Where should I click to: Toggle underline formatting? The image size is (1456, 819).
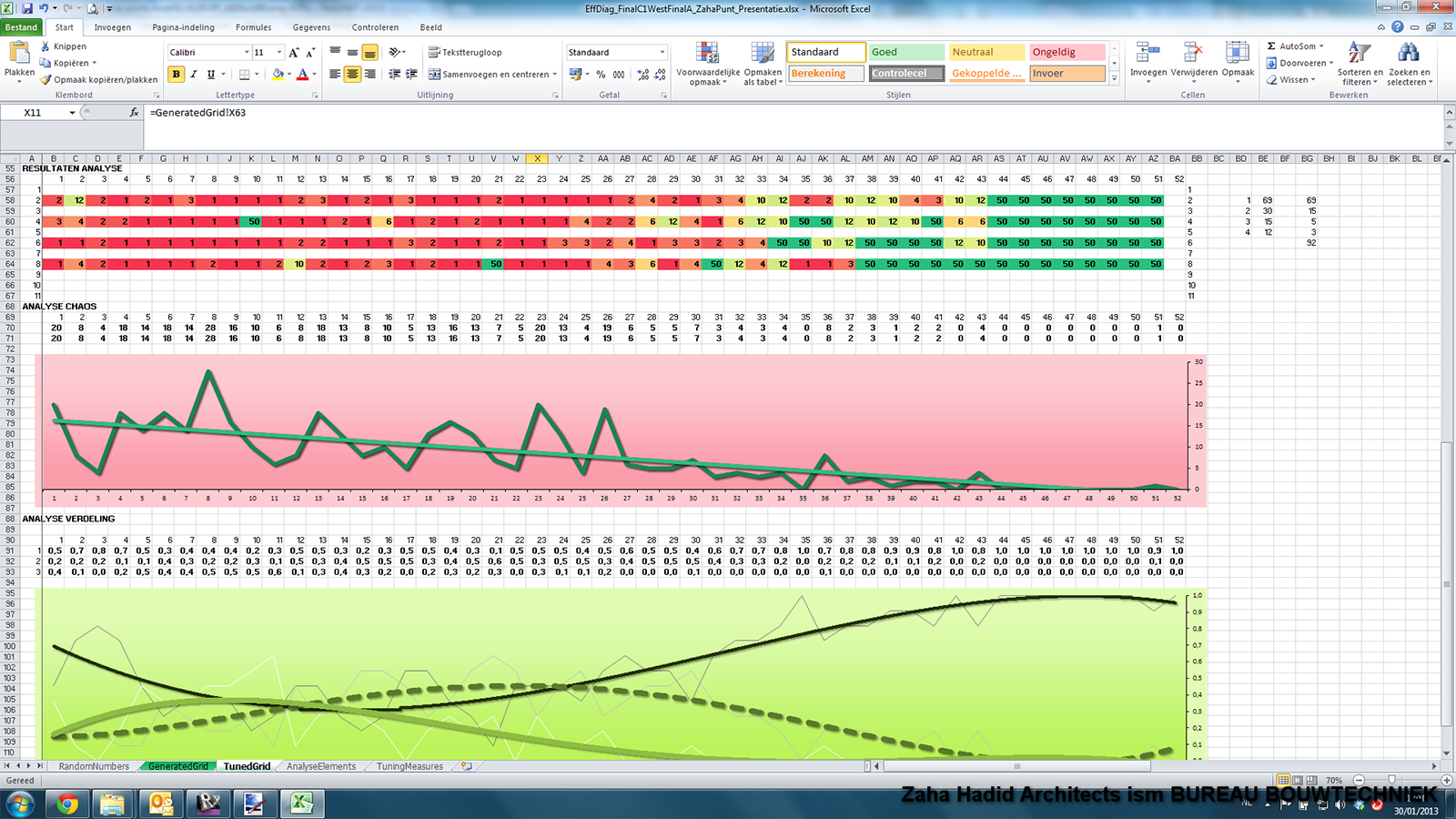[211, 75]
